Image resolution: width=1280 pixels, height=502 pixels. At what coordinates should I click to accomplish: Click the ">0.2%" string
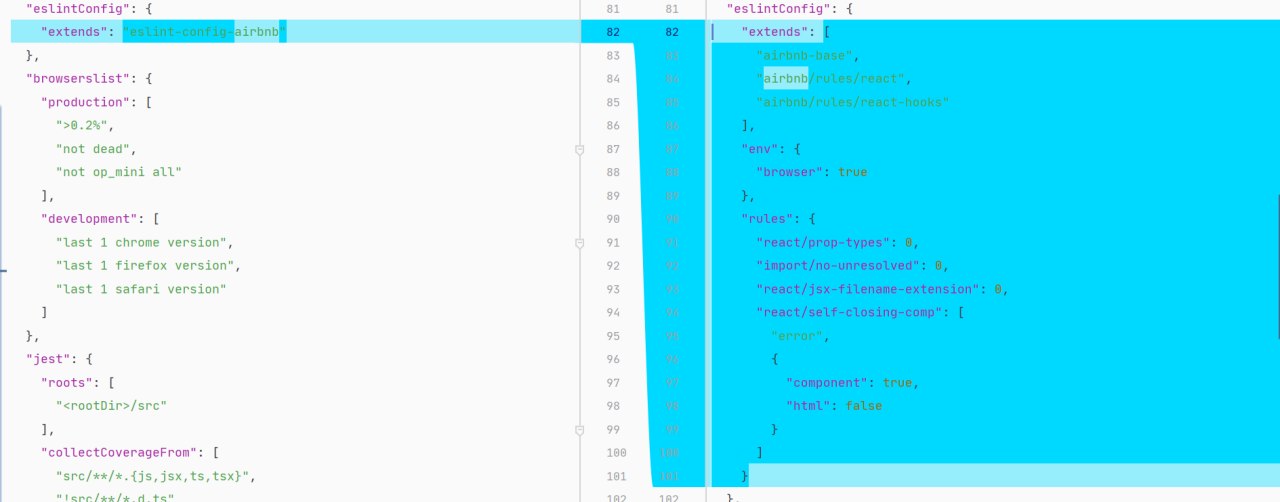point(84,125)
